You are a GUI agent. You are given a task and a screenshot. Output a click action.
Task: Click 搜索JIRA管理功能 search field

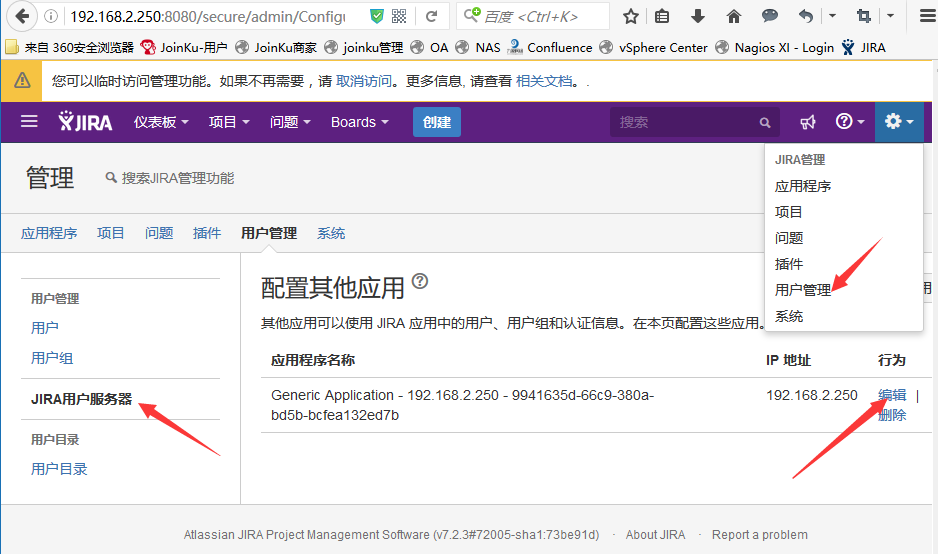tap(170, 178)
